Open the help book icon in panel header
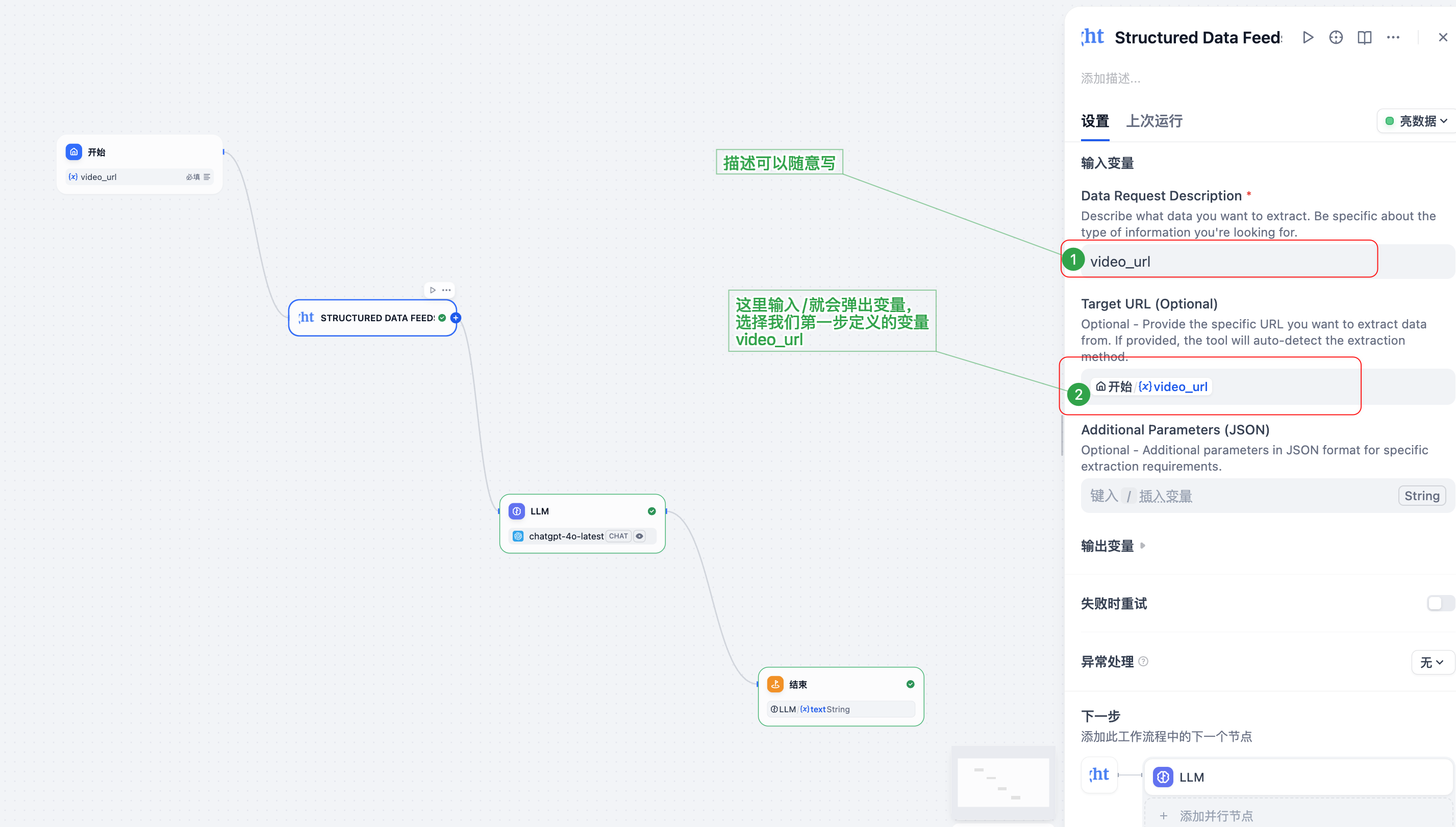Viewport: 1456px width, 827px height. pos(1365,38)
